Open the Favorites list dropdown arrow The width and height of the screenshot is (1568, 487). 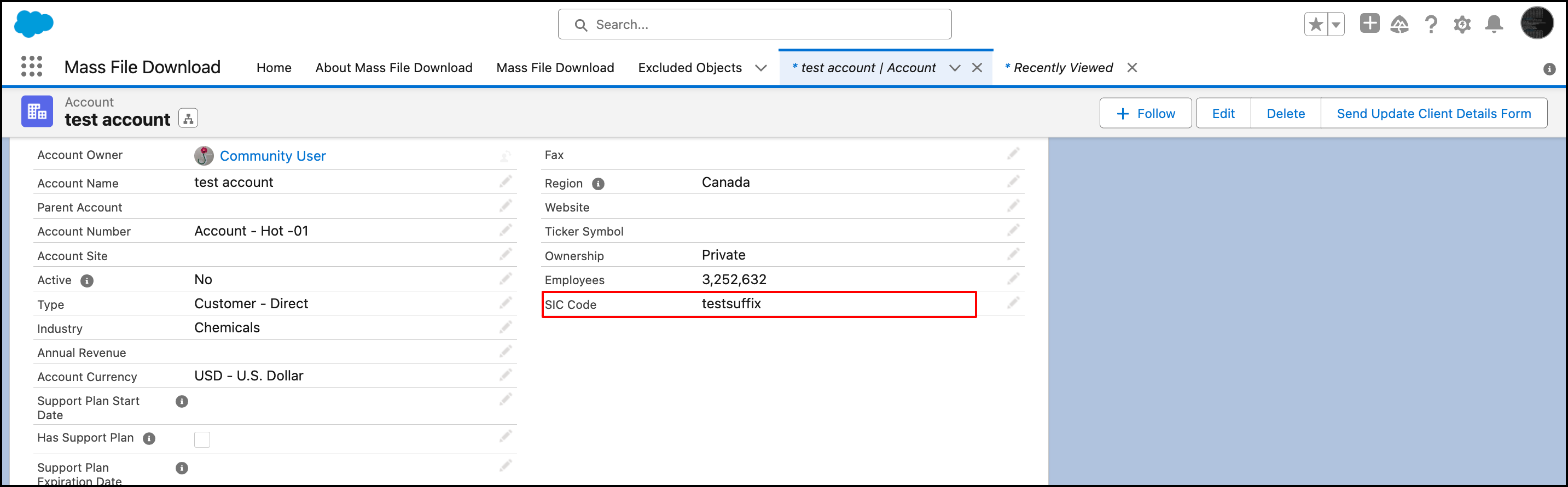[x=1335, y=24]
